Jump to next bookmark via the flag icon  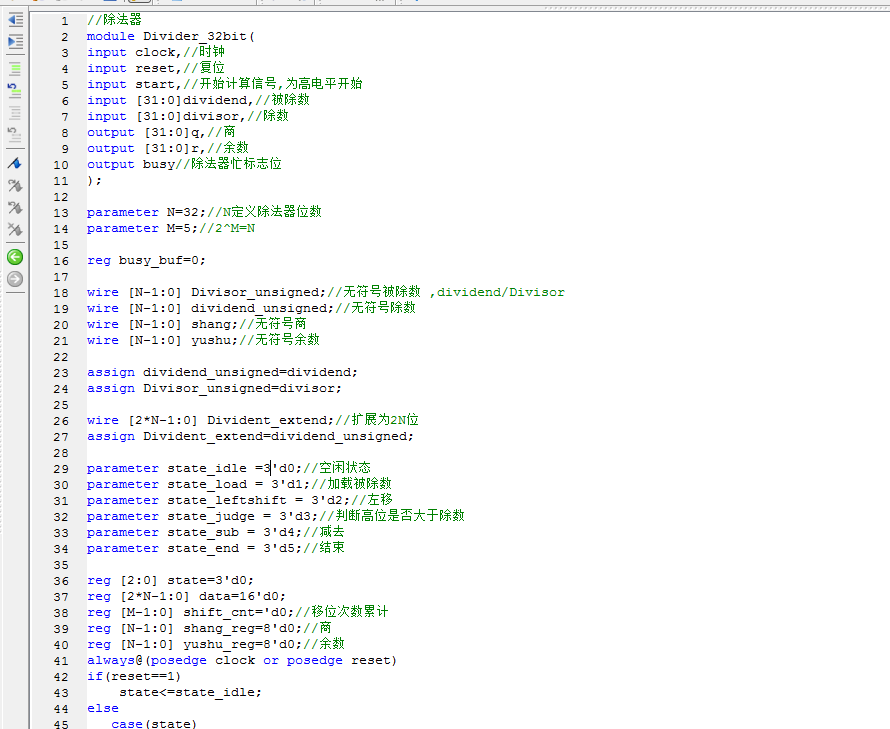[x=15, y=186]
